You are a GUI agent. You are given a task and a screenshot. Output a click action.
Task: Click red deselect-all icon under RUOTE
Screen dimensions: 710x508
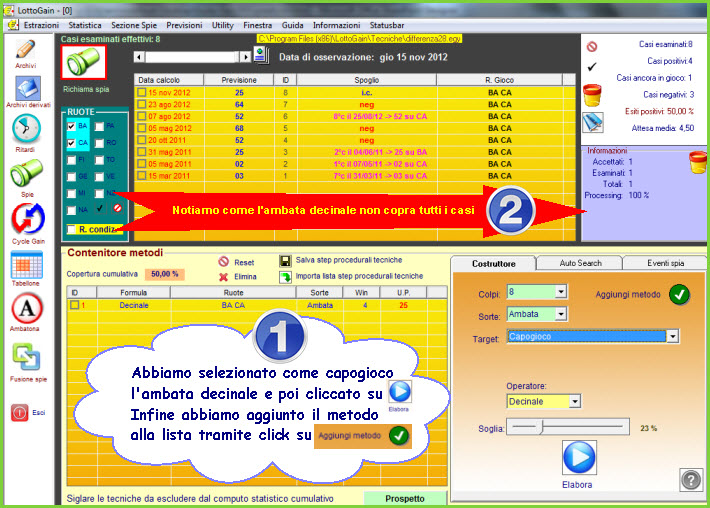pyautogui.click(x=117, y=208)
